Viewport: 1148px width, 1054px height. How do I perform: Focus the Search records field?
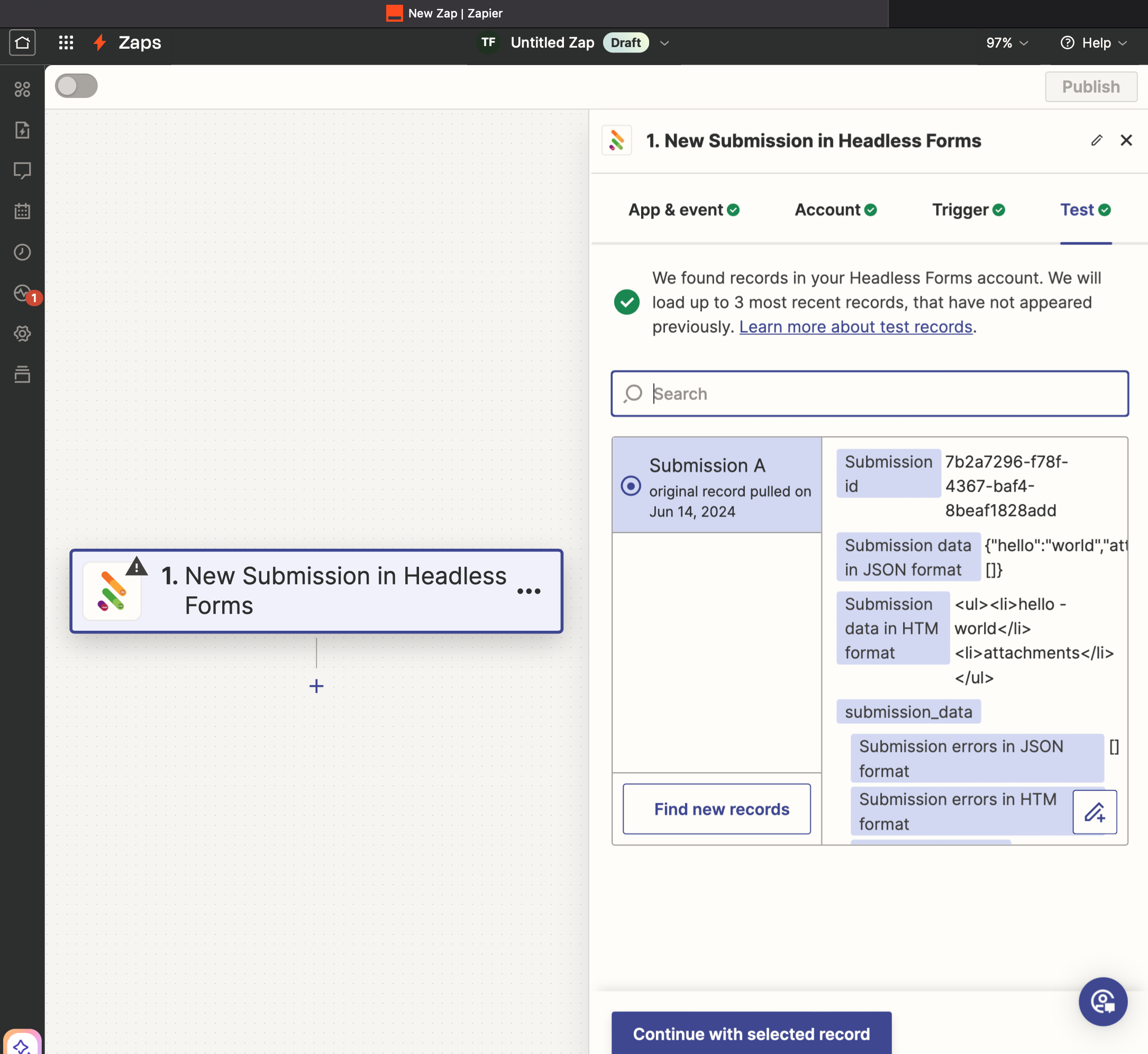pos(870,394)
